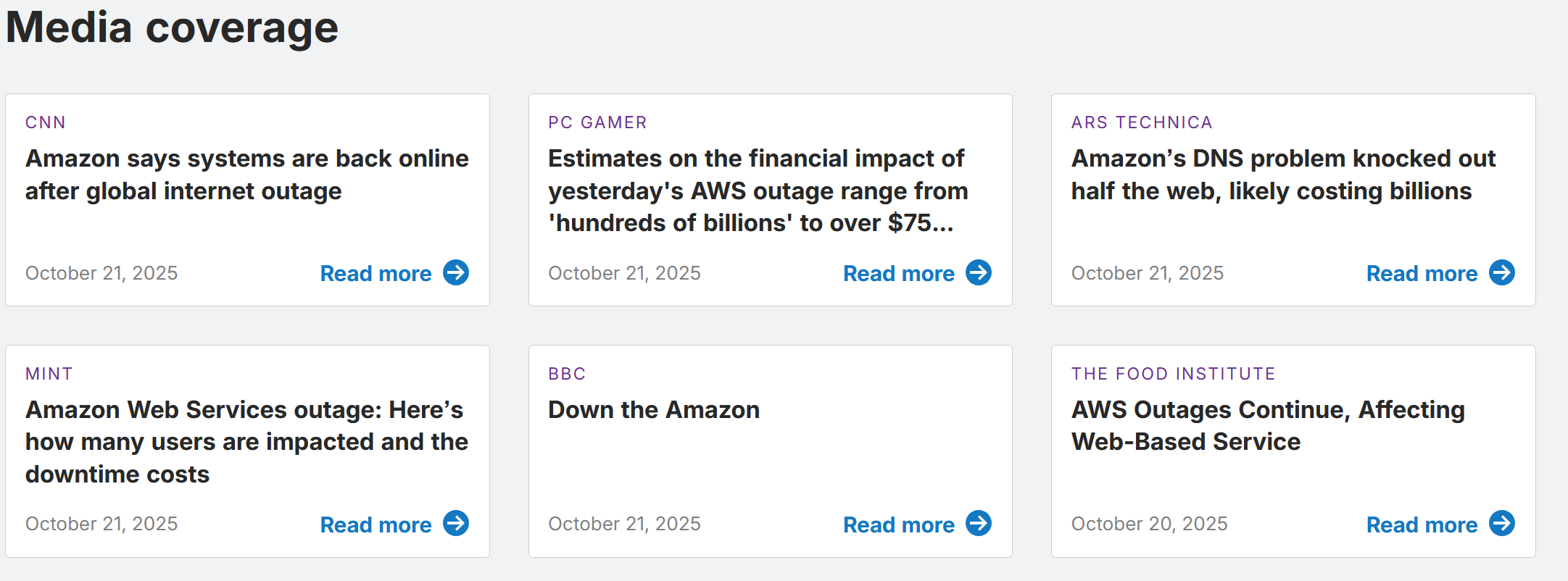1568x581 pixels.
Task: Click the arrow icon on the PC Gamer card
Action: click(x=979, y=273)
